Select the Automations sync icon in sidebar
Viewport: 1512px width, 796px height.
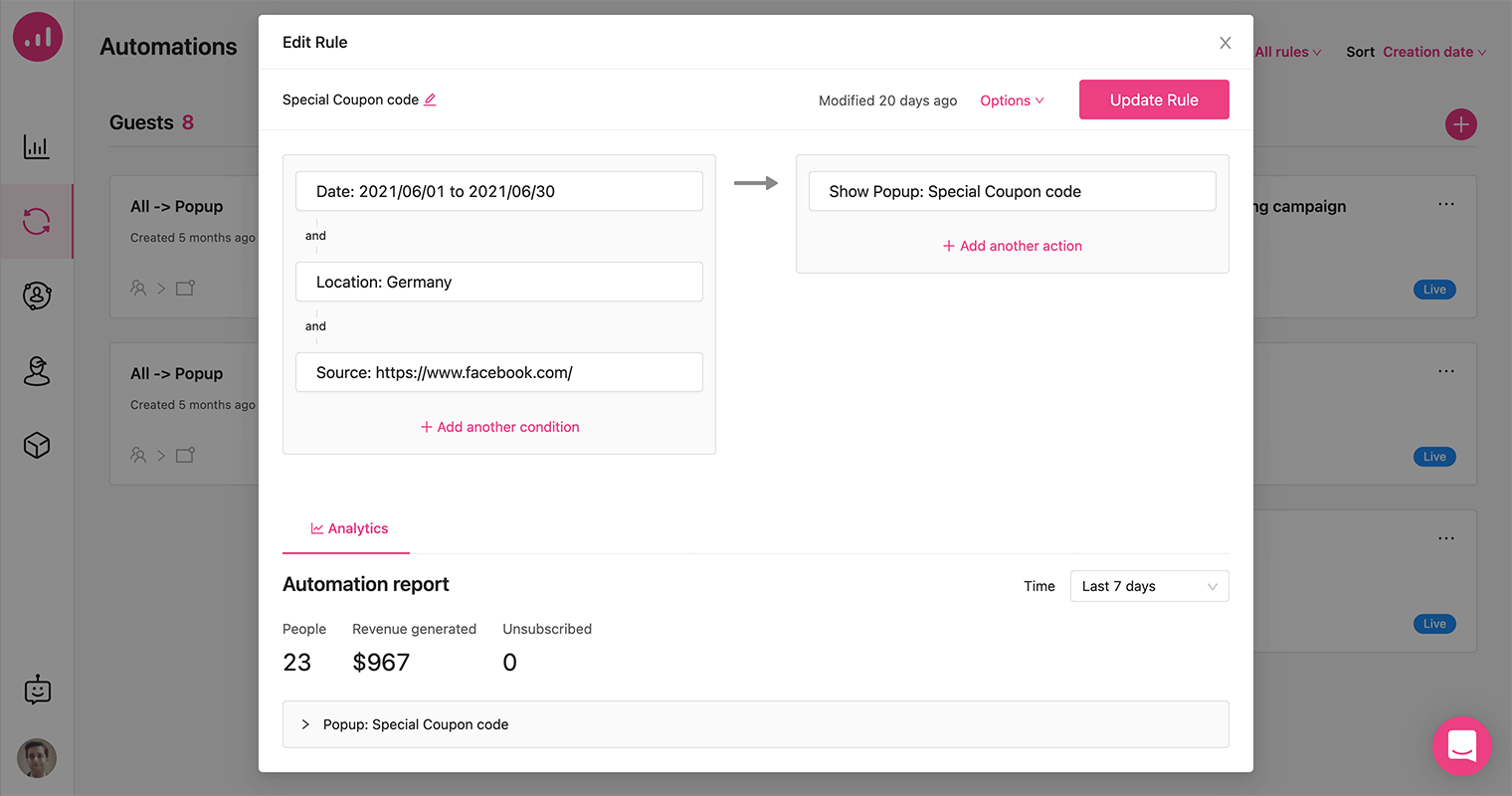(x=37, y=221)
